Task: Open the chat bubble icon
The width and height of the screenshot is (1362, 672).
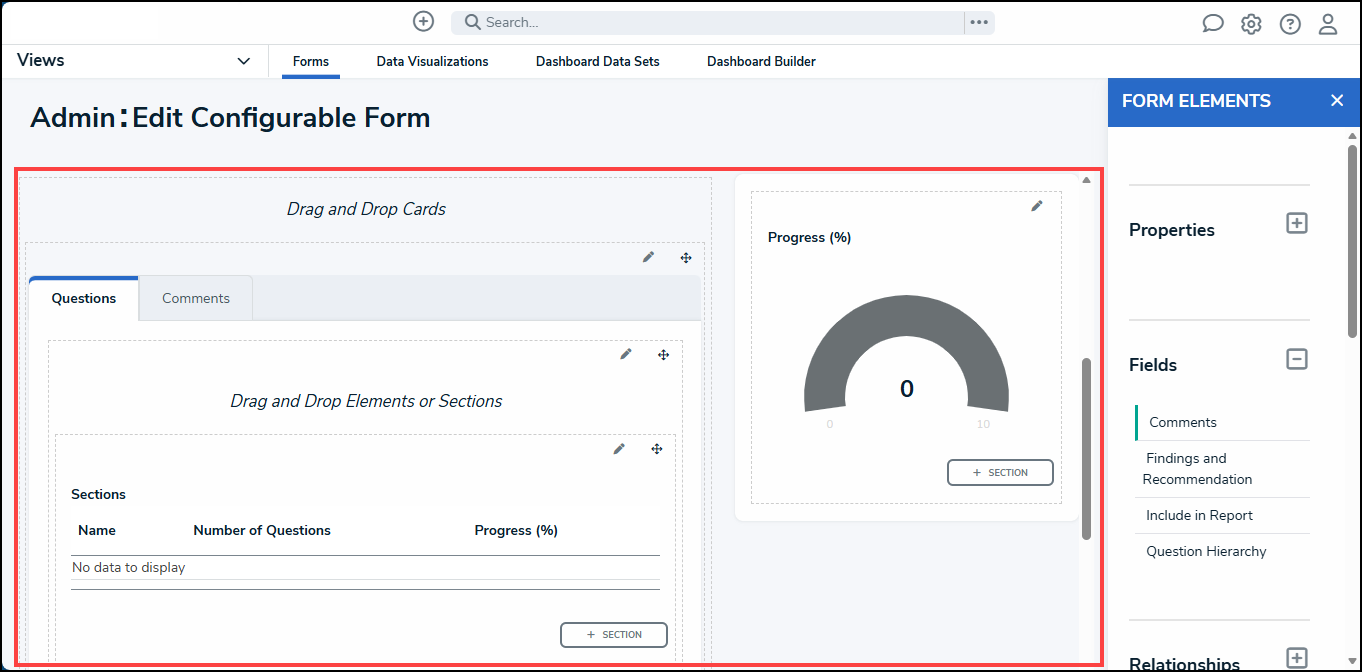Action: pos(1213,24)
